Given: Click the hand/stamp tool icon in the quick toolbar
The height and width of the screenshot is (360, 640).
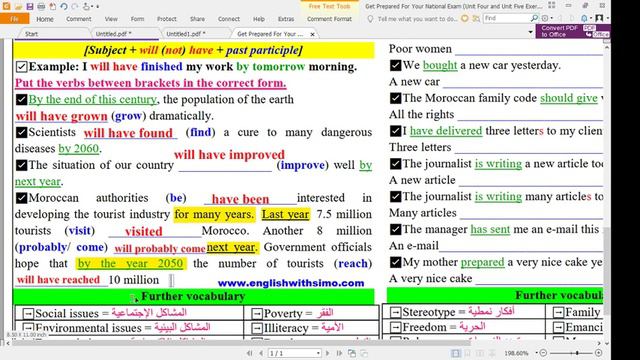Looking at the screenshot, I should tap(86, 7).
